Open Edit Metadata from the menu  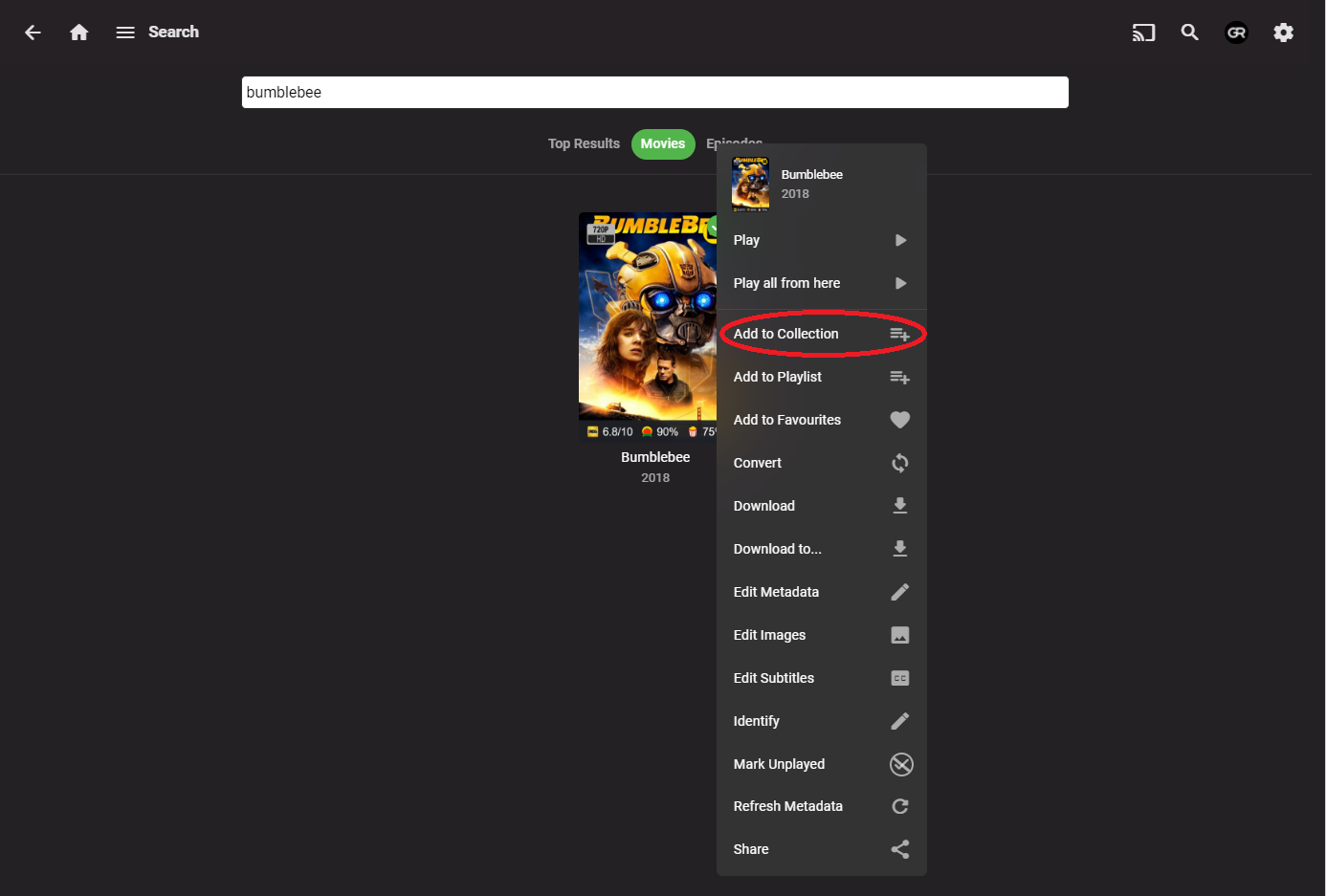822,592
